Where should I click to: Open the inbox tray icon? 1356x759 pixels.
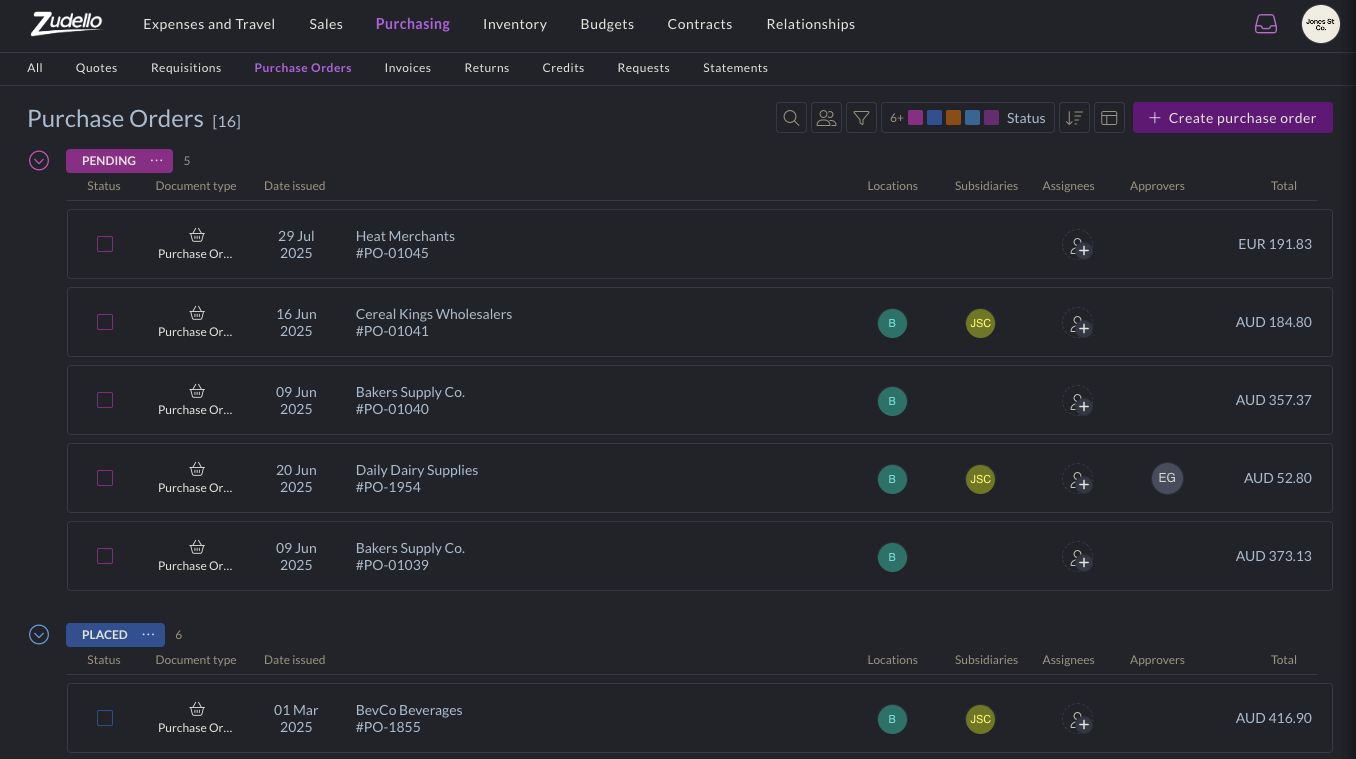click(x=1266, y=24)
